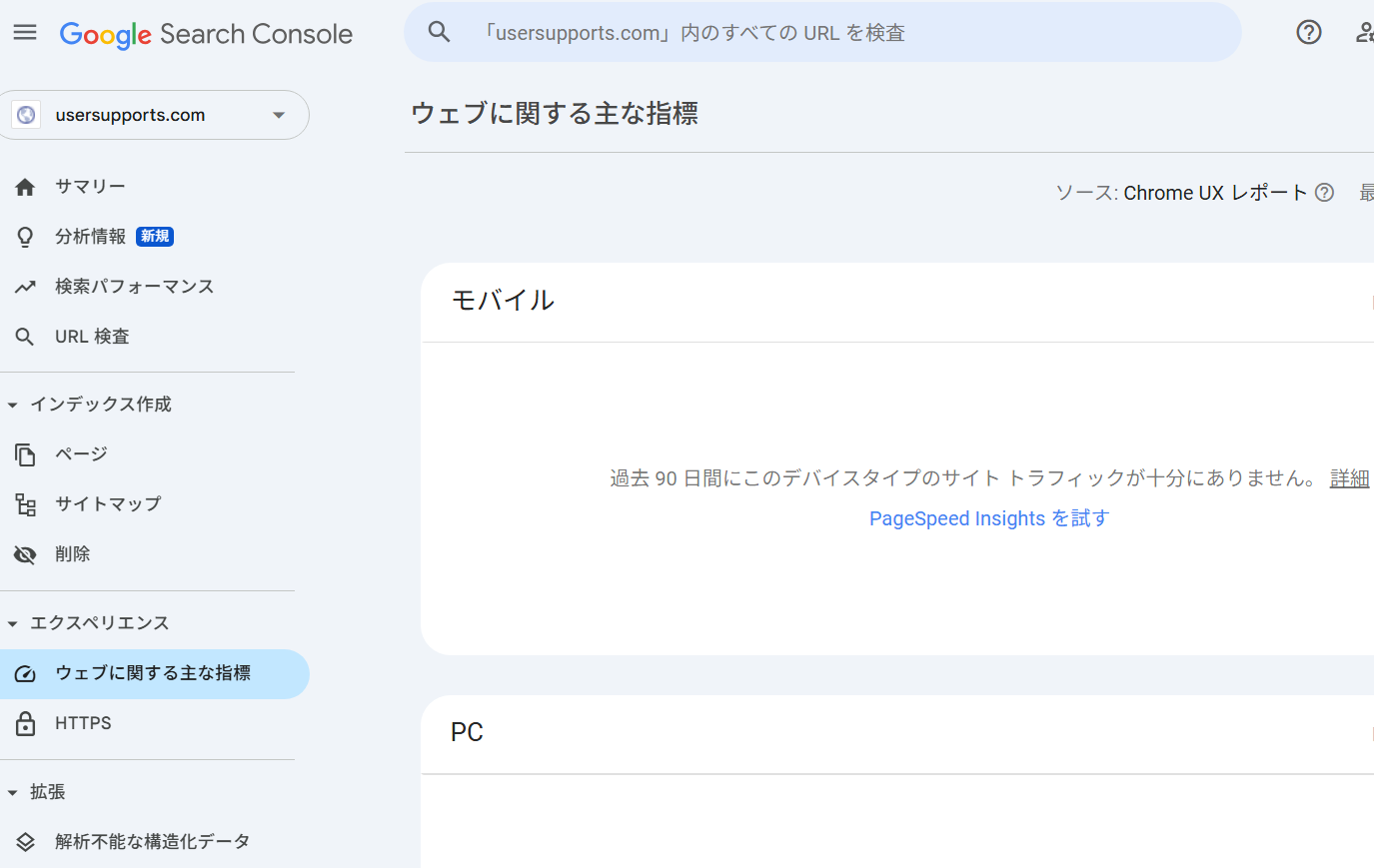Open the ページ indexing report
This screenshot has width=1374, height=868.
(81, 454)
